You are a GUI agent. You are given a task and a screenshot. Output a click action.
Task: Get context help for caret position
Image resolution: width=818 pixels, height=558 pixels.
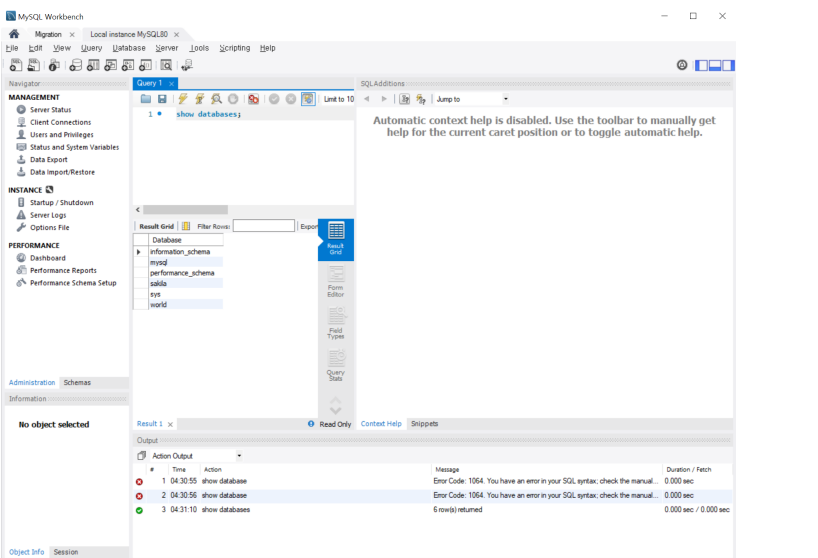click(404, 99)
